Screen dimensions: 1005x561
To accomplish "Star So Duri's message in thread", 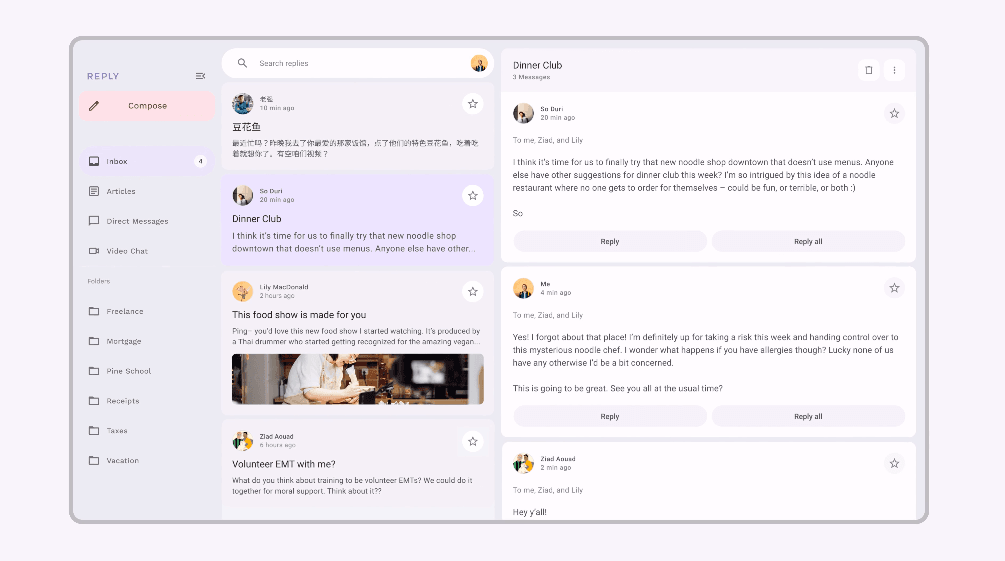I will (x=894, y=113).
